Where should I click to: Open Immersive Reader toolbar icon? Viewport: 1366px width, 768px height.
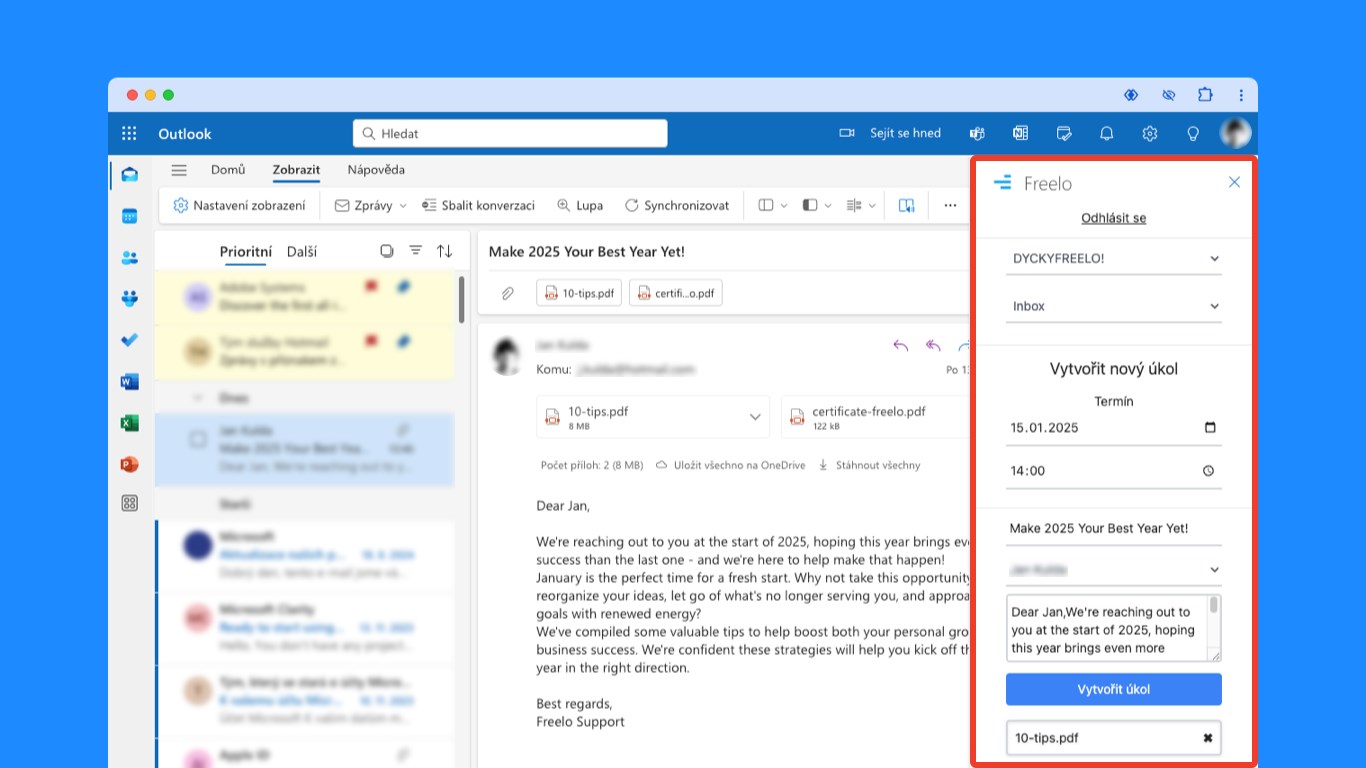pos(906,205)
